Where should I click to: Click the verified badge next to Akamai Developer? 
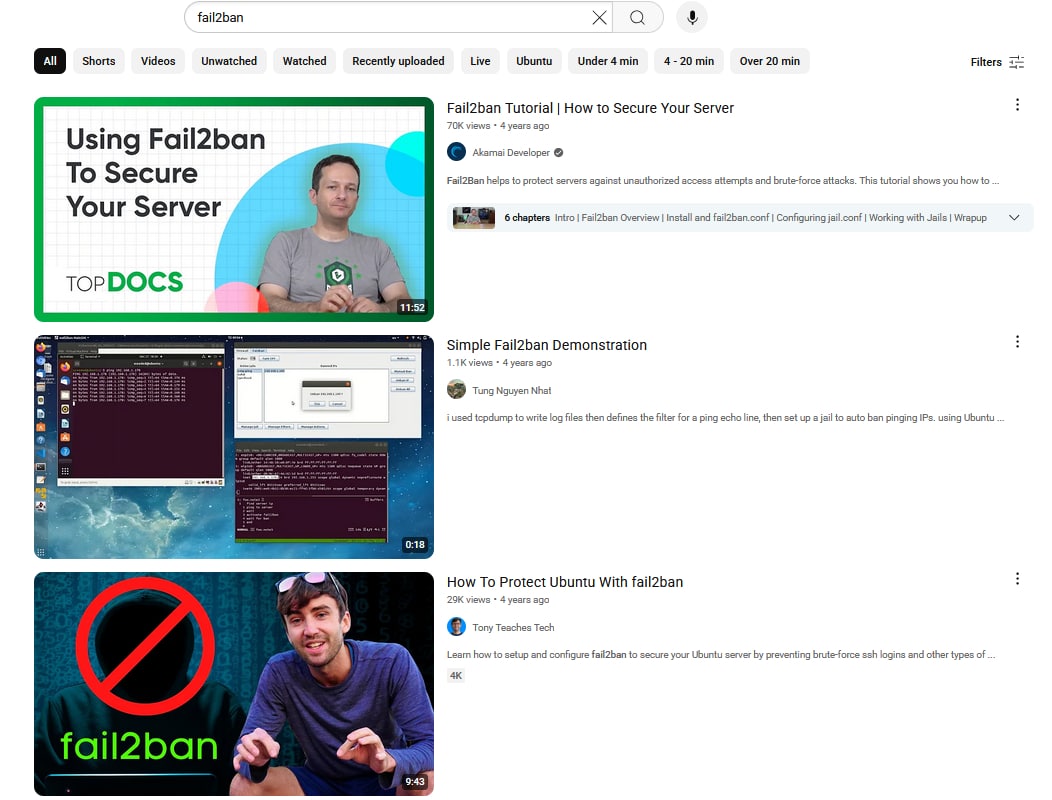point(558,153)
